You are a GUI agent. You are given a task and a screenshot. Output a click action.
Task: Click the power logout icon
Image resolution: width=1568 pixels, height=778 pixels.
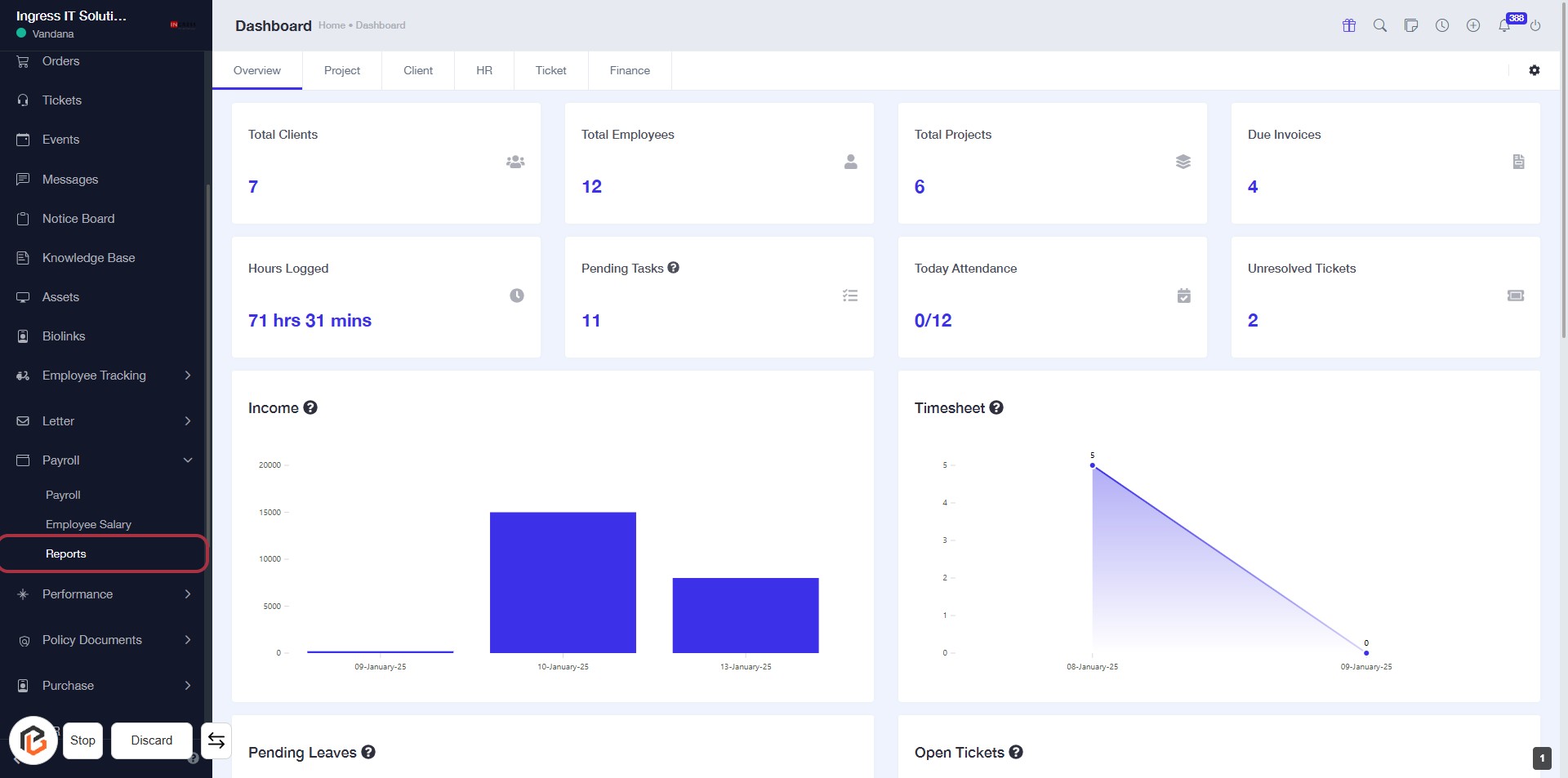(x=1535, y=25)
